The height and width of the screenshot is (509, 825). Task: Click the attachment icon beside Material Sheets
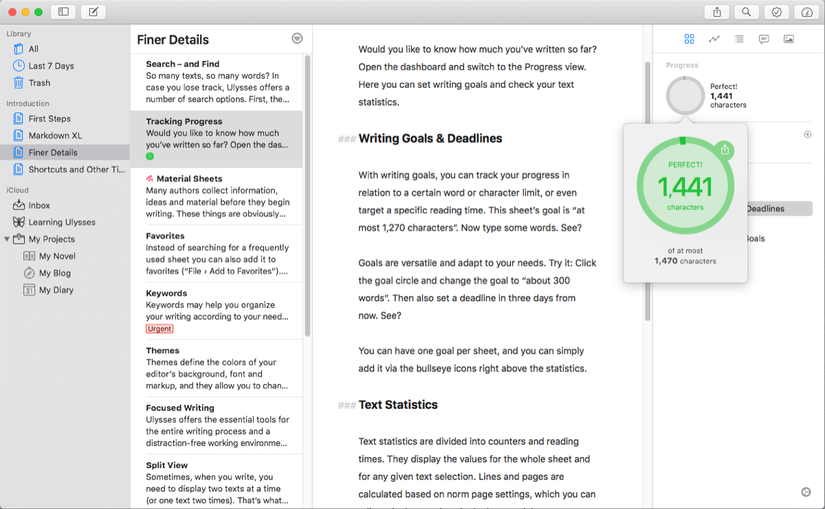point(149,178)
